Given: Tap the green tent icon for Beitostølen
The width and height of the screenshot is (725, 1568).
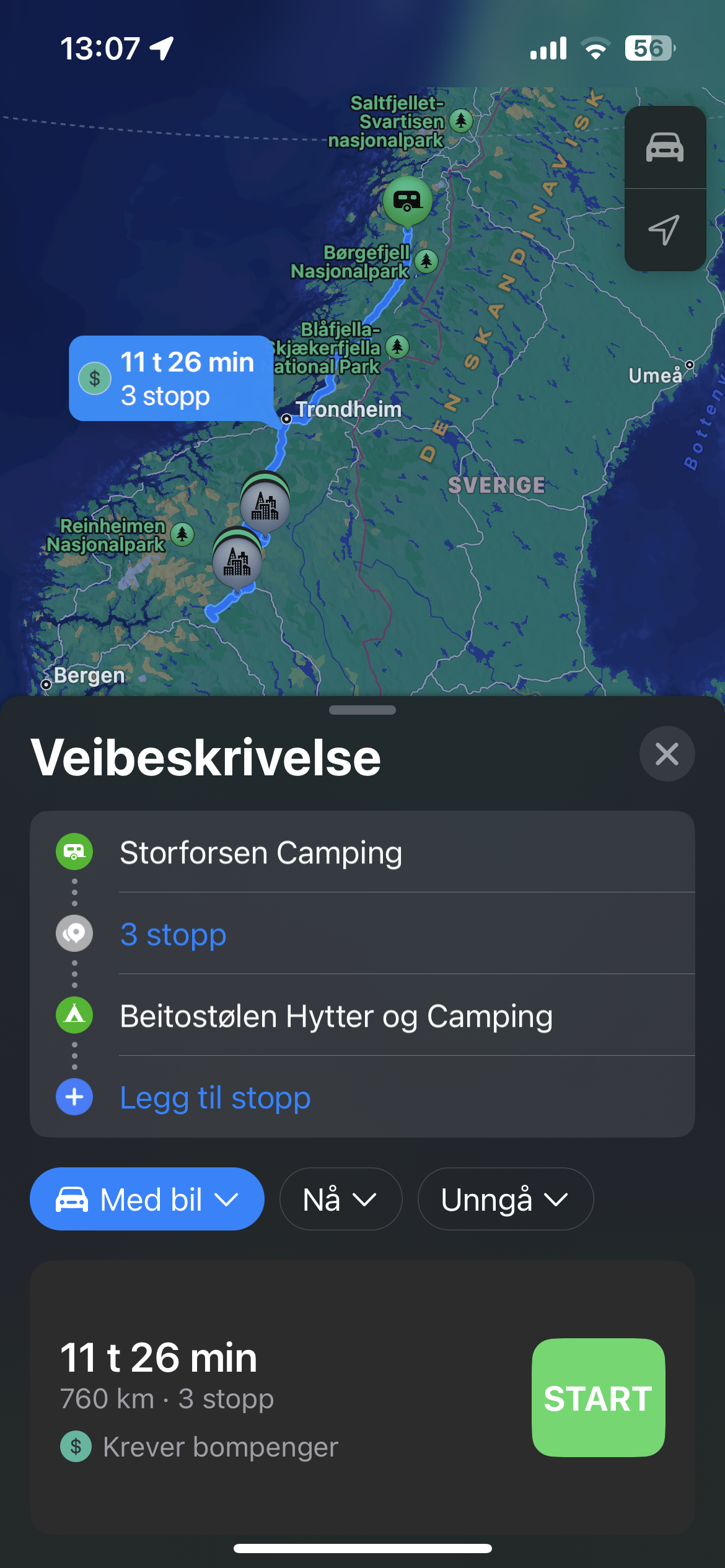Looking at the screenshot, I should 74,1015.
